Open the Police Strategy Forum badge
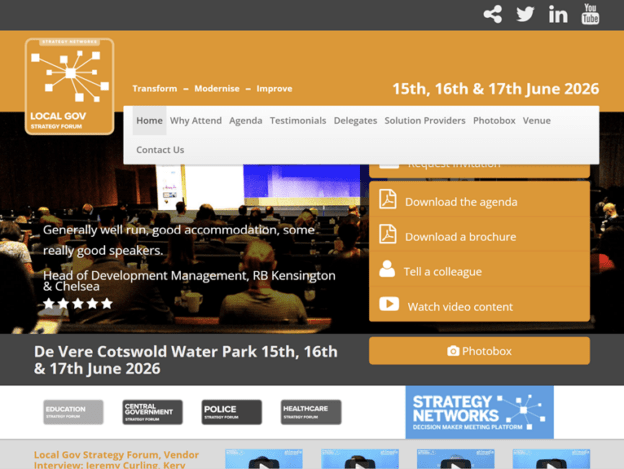Image resolution: width=624 pixels, height=469 pixels. (232, 412)
